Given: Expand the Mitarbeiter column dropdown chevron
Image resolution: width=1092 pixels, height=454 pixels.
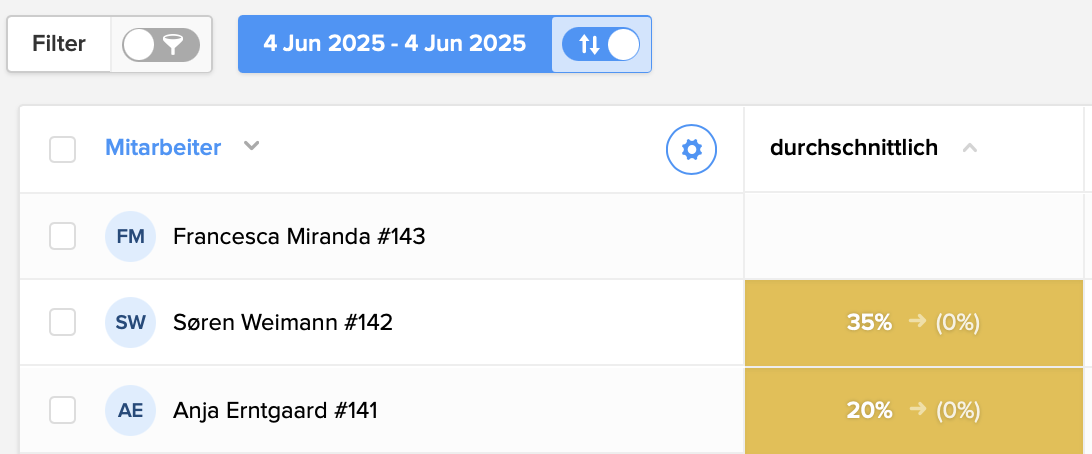Looking at the screenshot, I should pos(252,147).
